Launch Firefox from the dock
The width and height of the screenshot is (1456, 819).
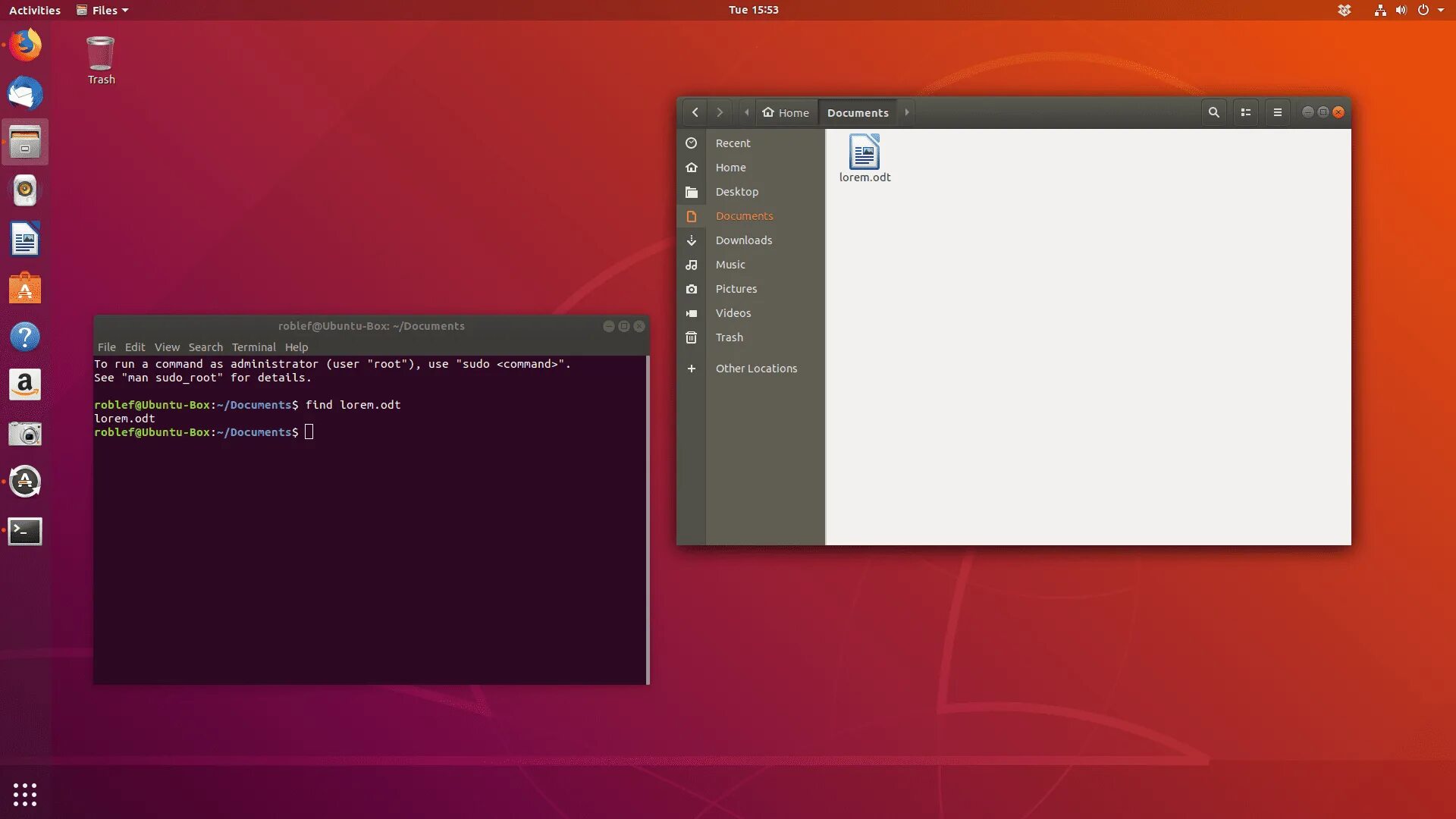point(25,45)
